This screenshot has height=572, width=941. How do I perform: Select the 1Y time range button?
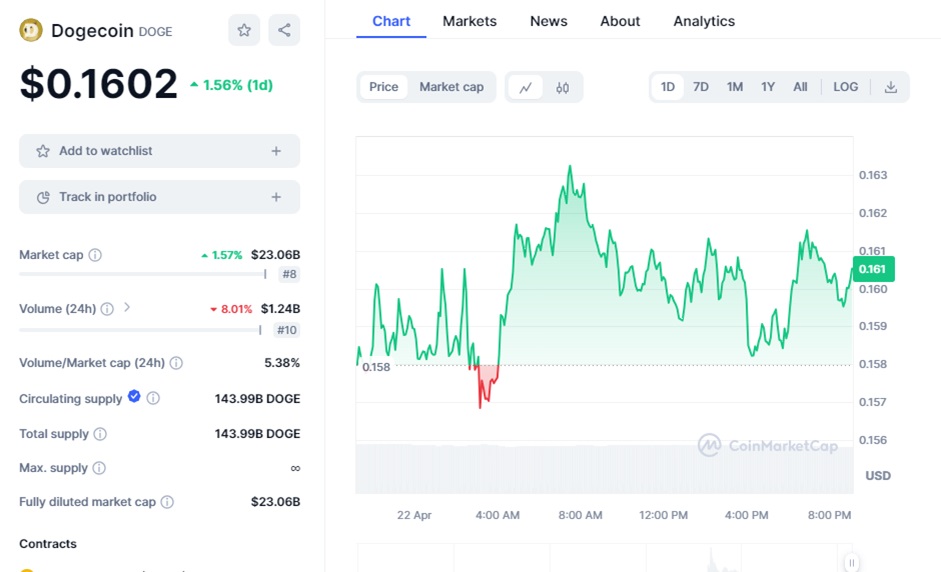click(x=768, y=87)
